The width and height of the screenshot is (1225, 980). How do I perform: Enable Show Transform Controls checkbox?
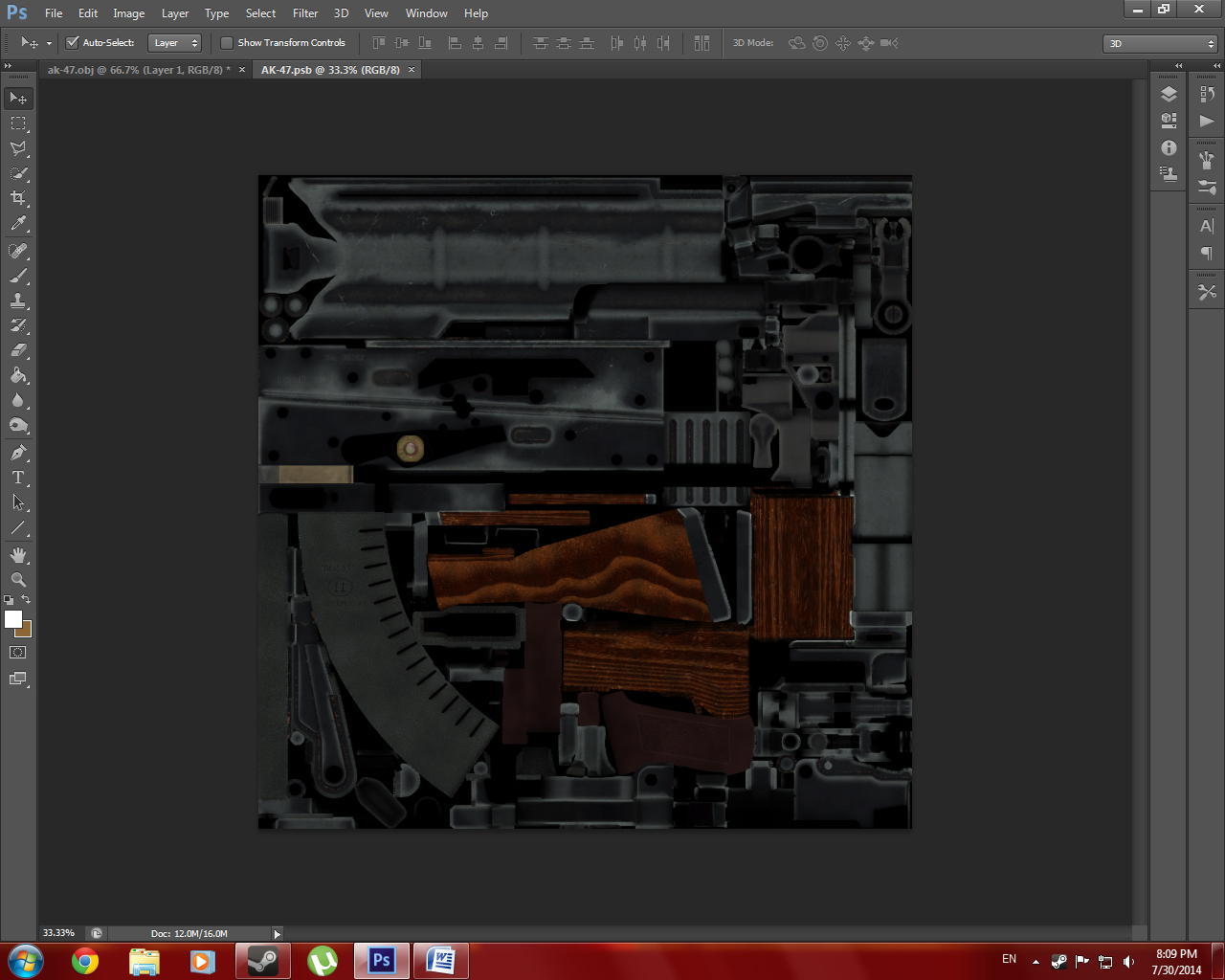pos(227,42)
